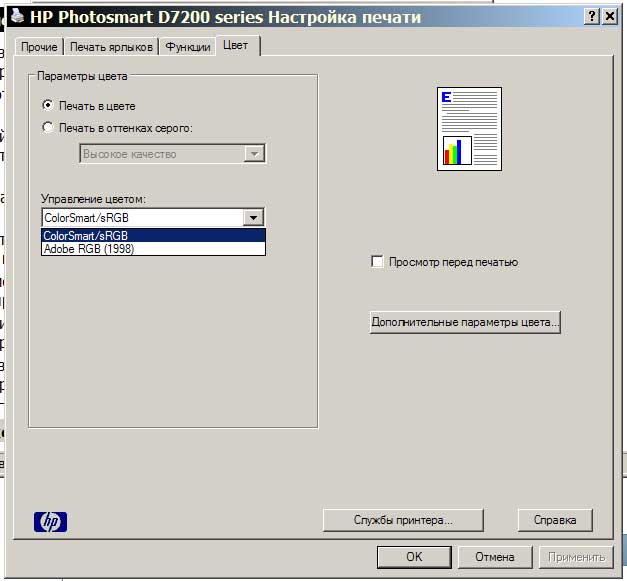Image resolution: width=627 pixels, height=581 pixels.
Task: Choose ColorSmart/sRGB from the list
Action: pyautogui.click(x=154, y=236)
